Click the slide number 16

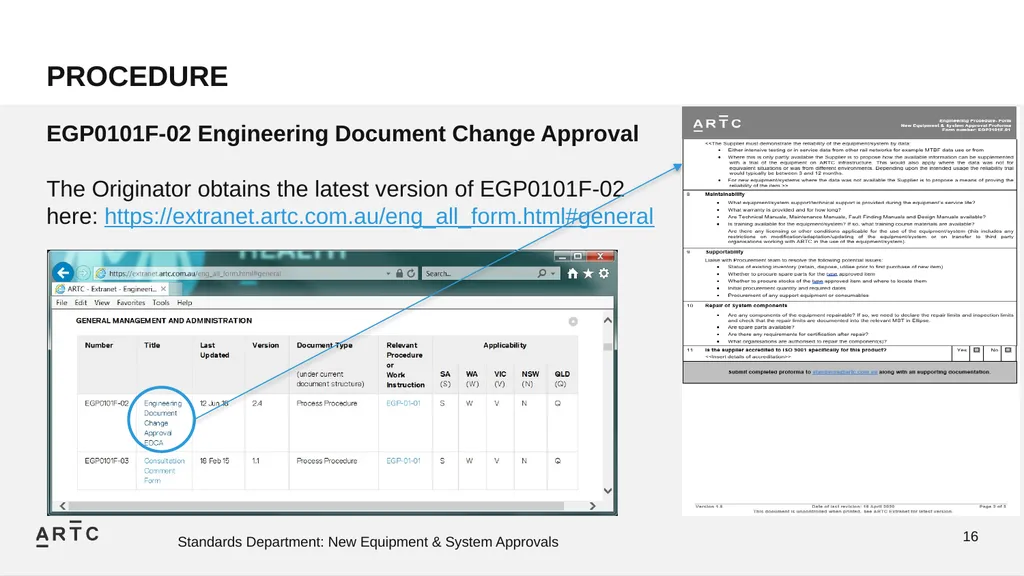970,536
